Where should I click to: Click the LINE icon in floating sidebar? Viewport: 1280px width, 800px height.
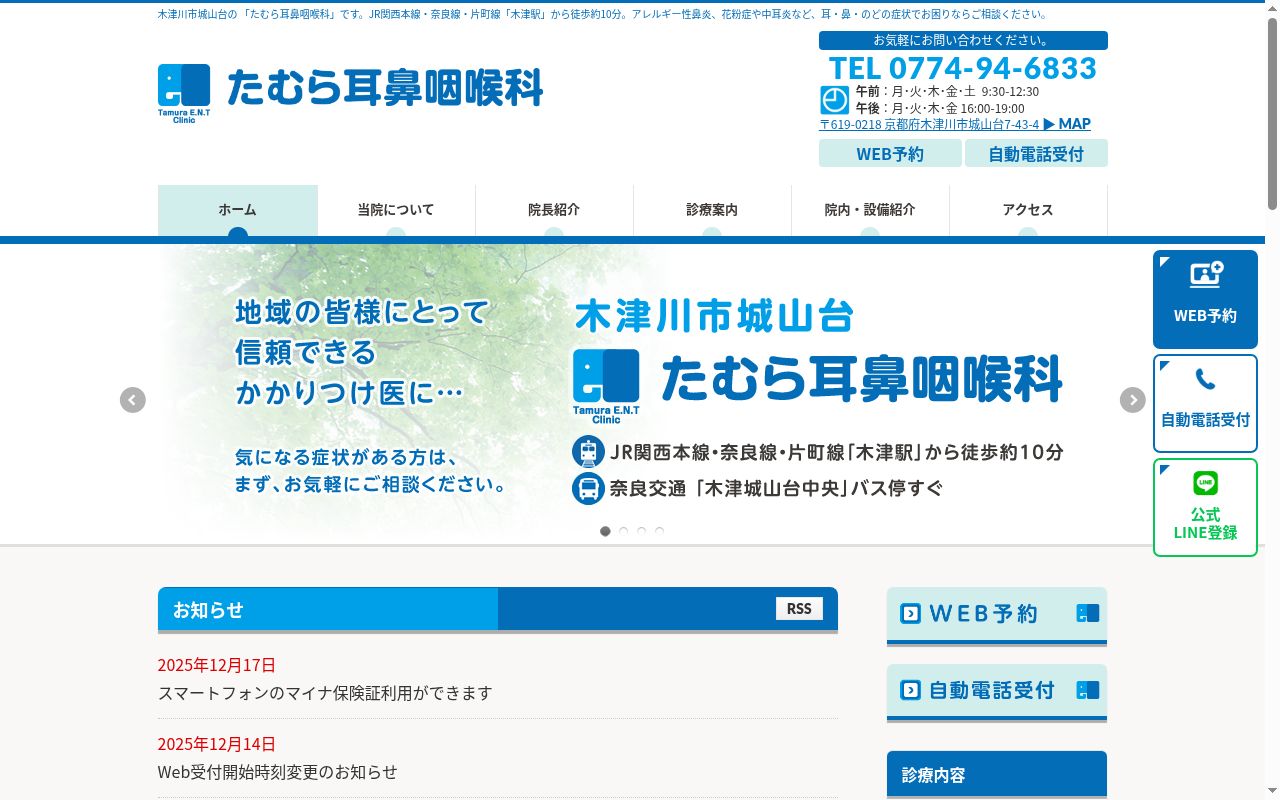1205,483
